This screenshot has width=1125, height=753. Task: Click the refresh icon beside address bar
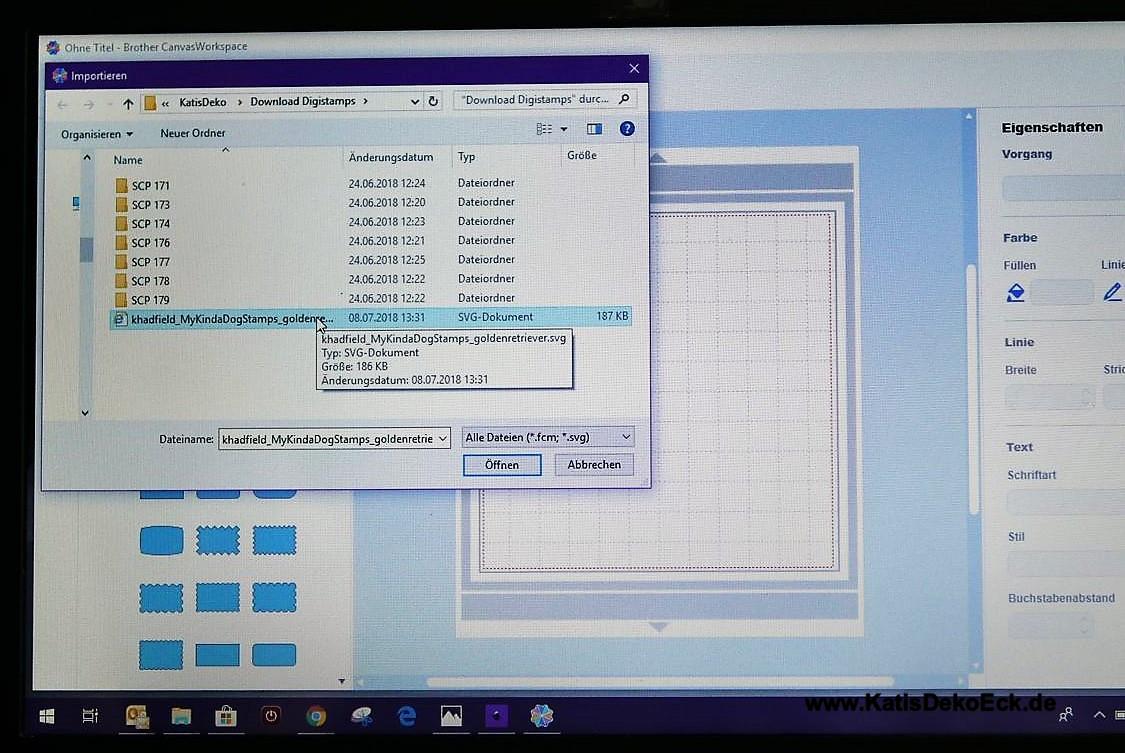(433, 101)
